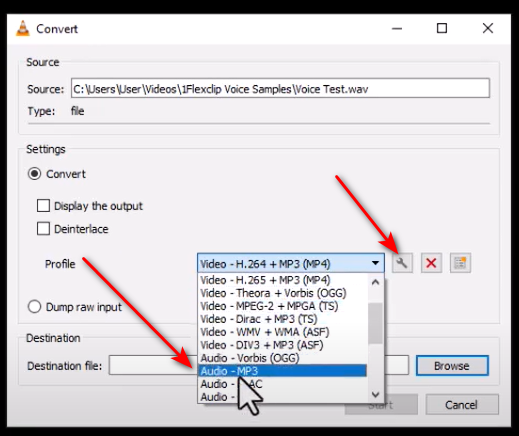The width and height of the screenshot is (519, 436).
Task: Create a new profile icon
Action: (x=460, y=263)
